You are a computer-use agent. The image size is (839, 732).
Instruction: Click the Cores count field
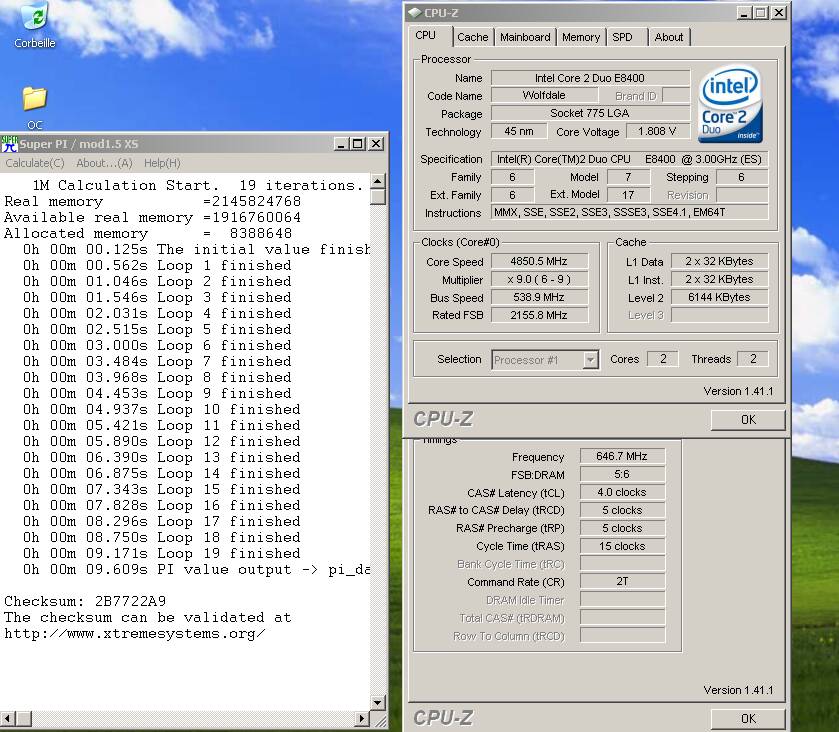point(662,359)
